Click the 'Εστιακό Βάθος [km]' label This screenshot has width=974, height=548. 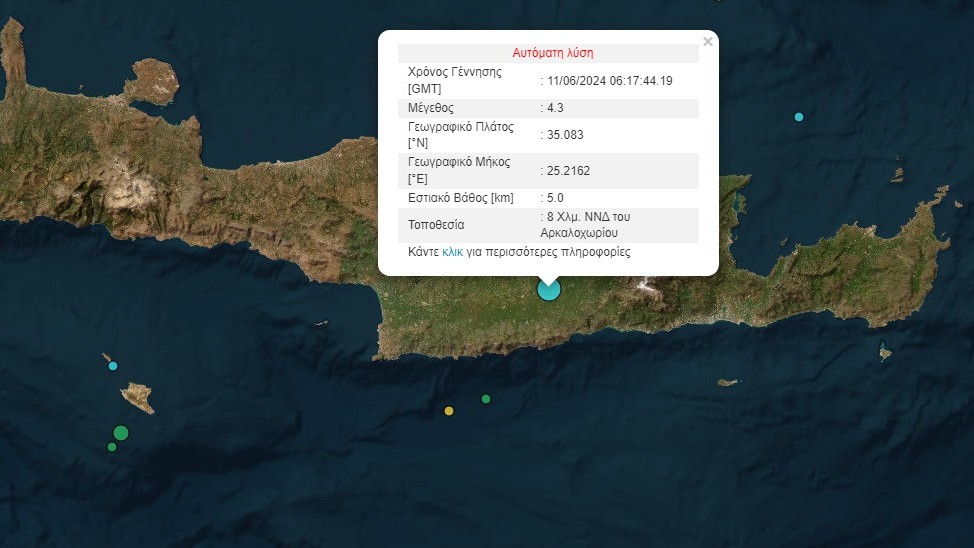pyautogui.click(x=460, y=198)
